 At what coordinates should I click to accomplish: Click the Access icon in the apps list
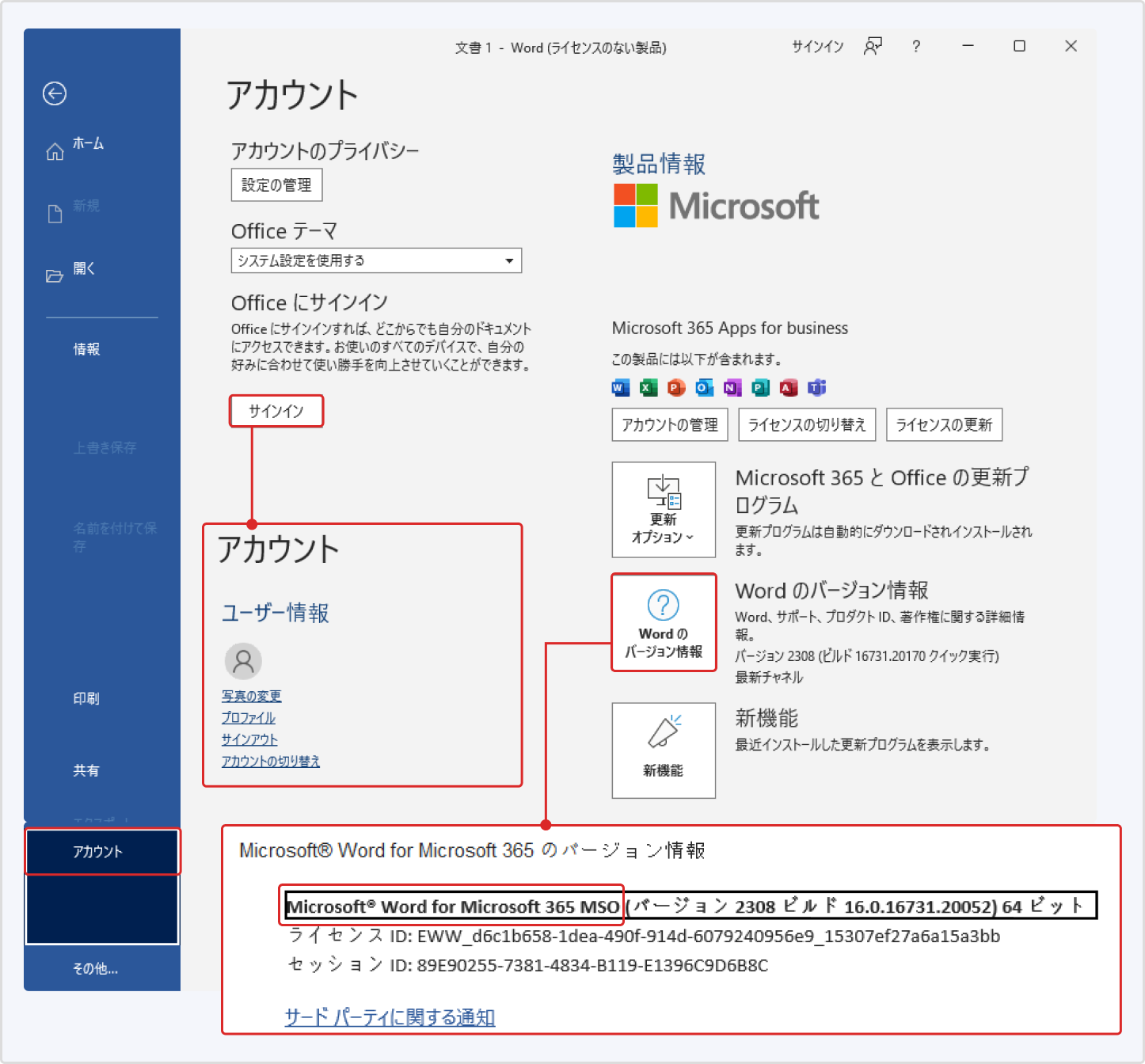point(788,388)
